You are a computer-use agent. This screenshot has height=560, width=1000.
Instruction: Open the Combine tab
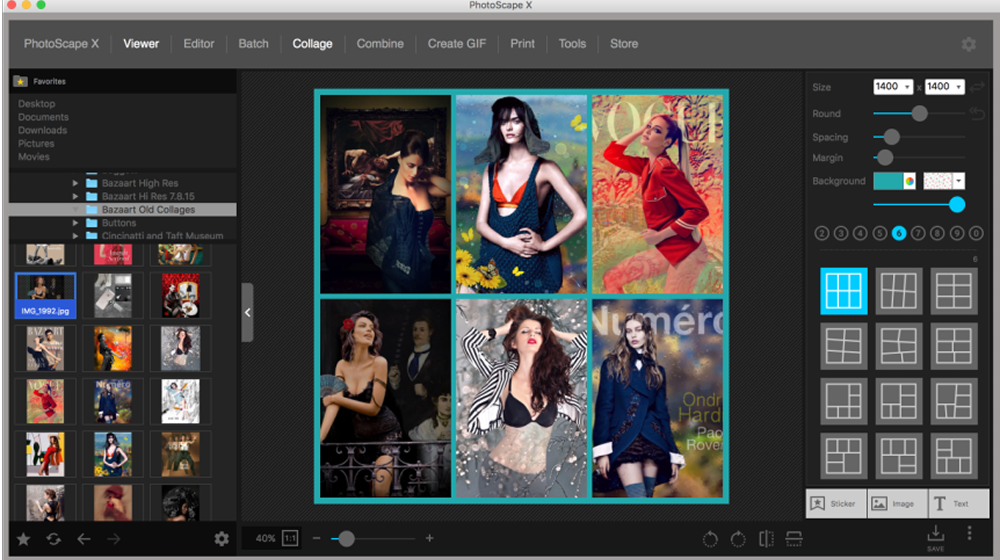(x=380, y=44)
